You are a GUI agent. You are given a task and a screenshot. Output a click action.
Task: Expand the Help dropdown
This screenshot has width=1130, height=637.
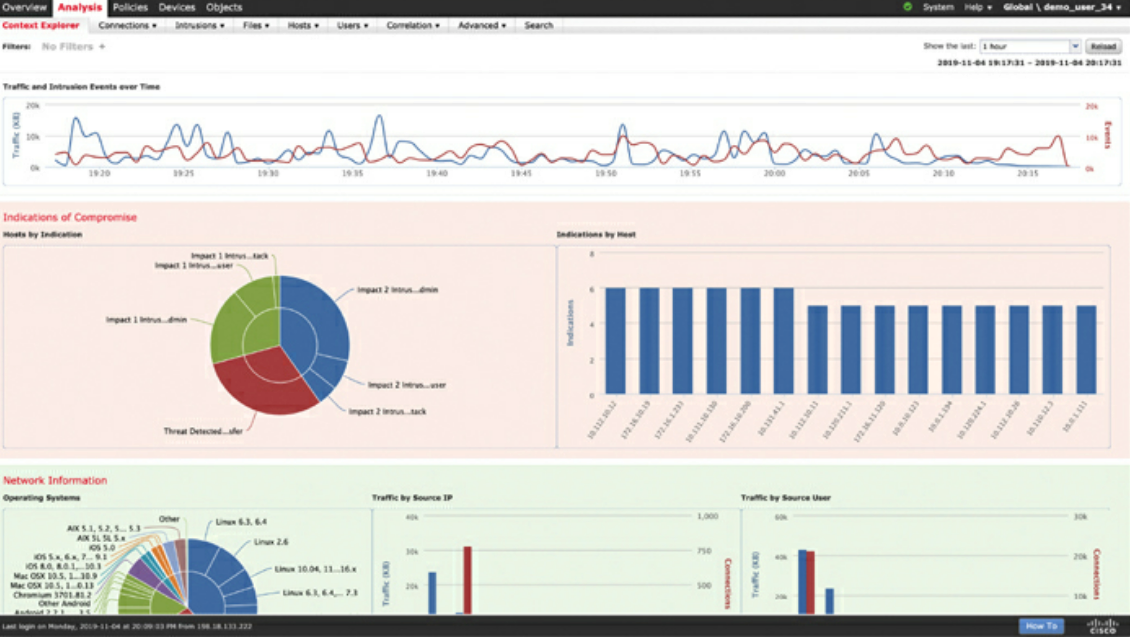pyautogui.click(x=978, y=7)
